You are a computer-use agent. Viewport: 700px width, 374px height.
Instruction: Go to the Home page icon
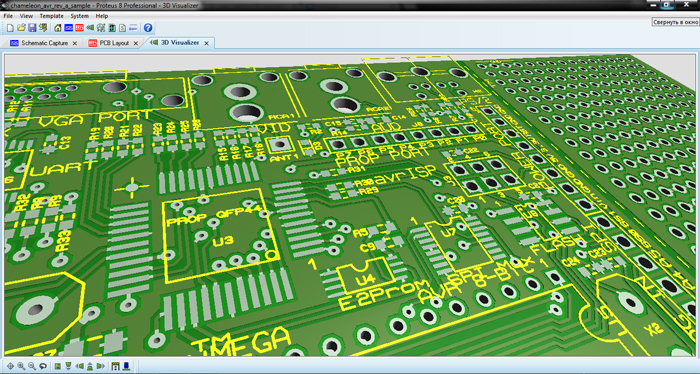tap(58, 28)
